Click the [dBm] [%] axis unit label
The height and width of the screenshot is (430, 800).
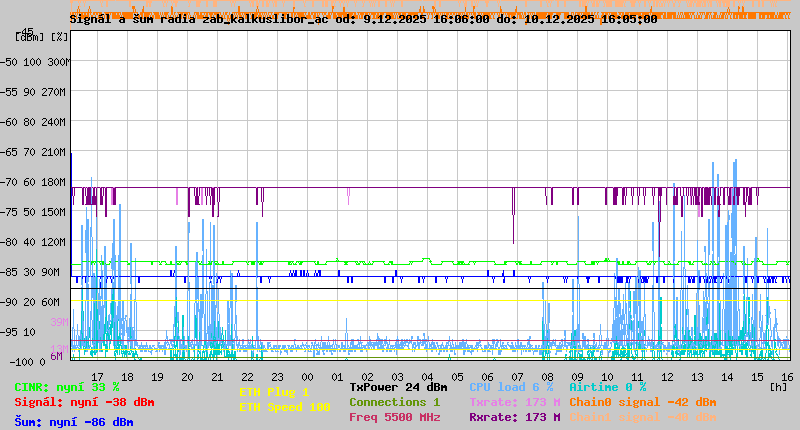(42, 36)
